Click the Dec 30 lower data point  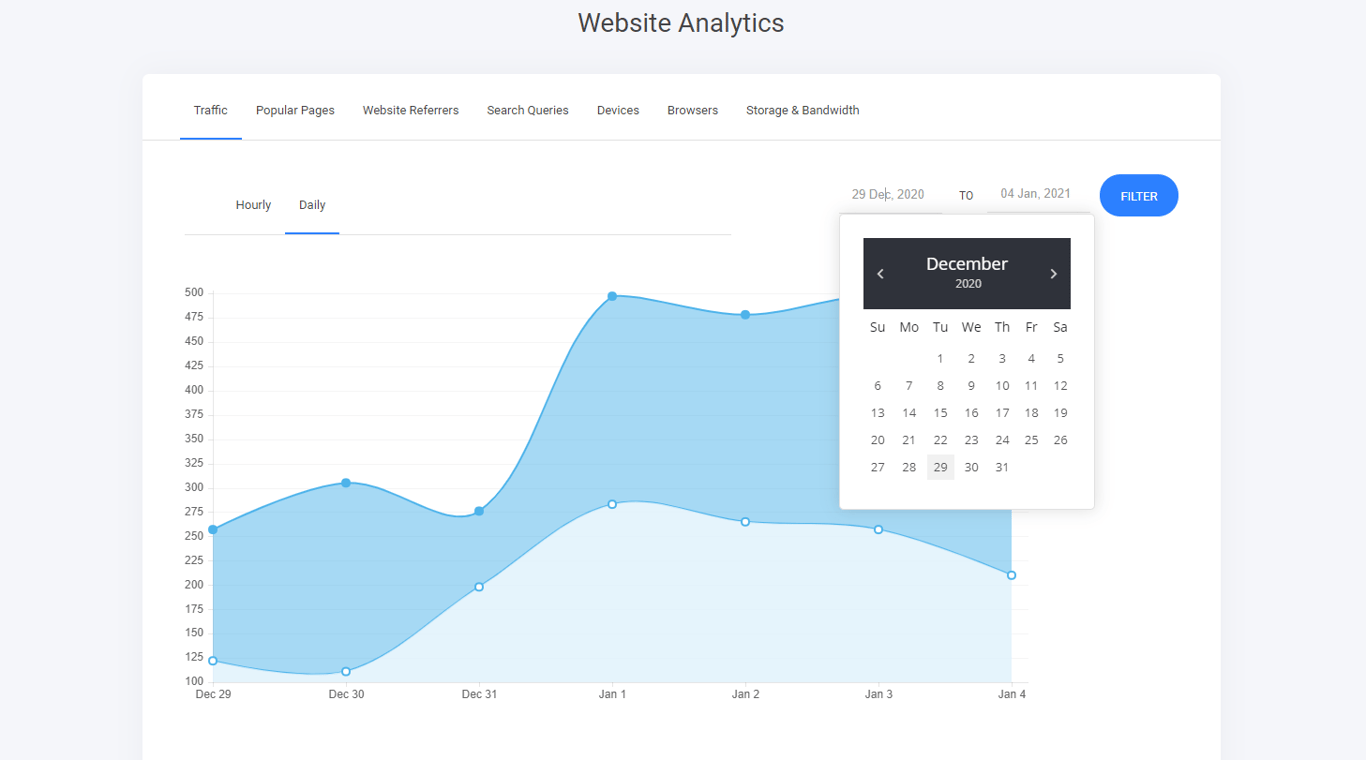346,672
